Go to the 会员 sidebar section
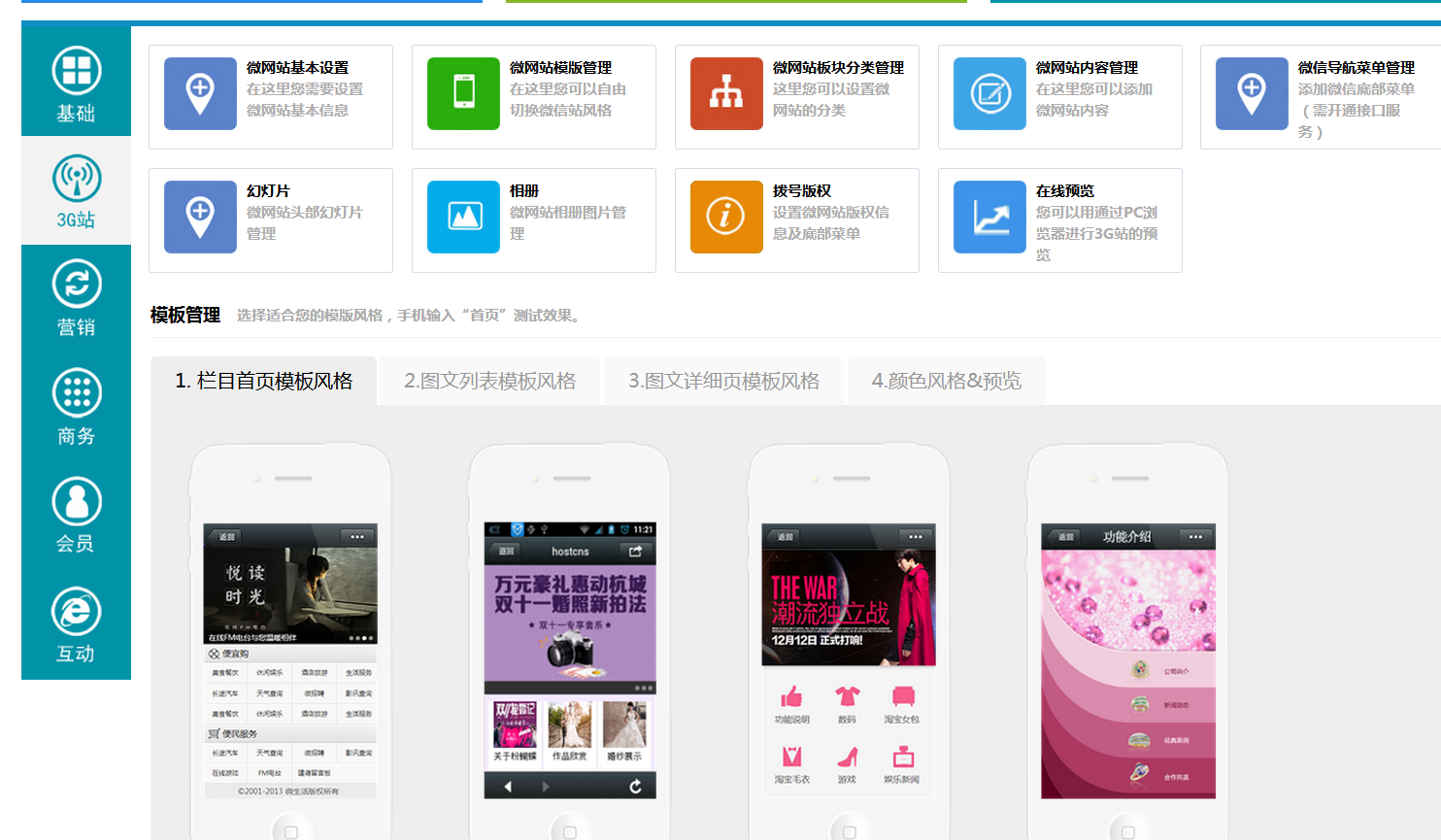This screenshot has height=840, width=1441. [x=76, y=516]
